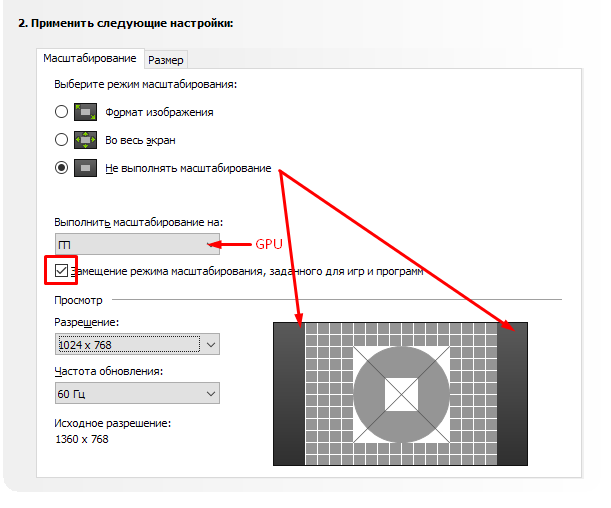611x508 pixels.
Task: Click the aspect ratio scaling mode icon
Action: pos(85,112)
